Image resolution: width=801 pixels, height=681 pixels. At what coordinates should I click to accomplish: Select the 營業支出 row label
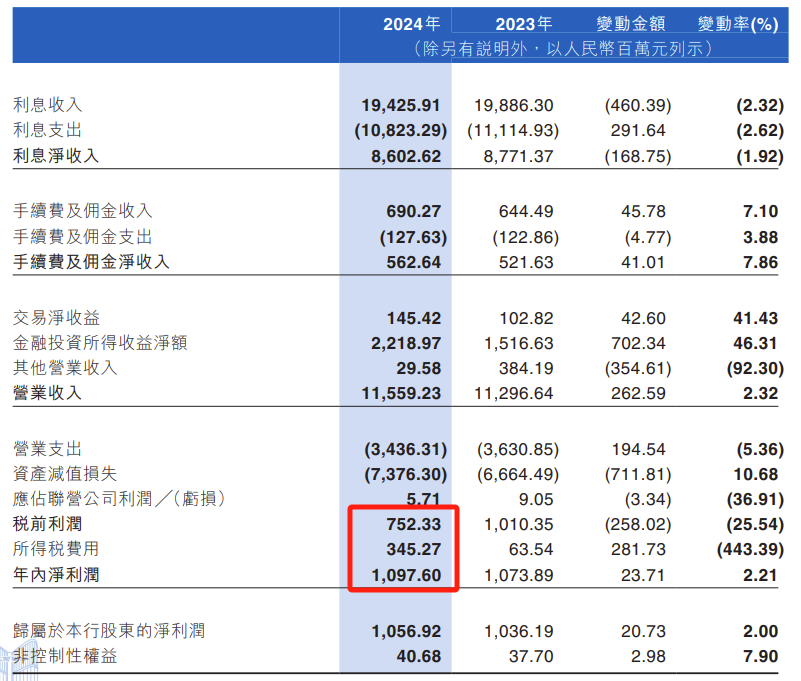[48, 449]
